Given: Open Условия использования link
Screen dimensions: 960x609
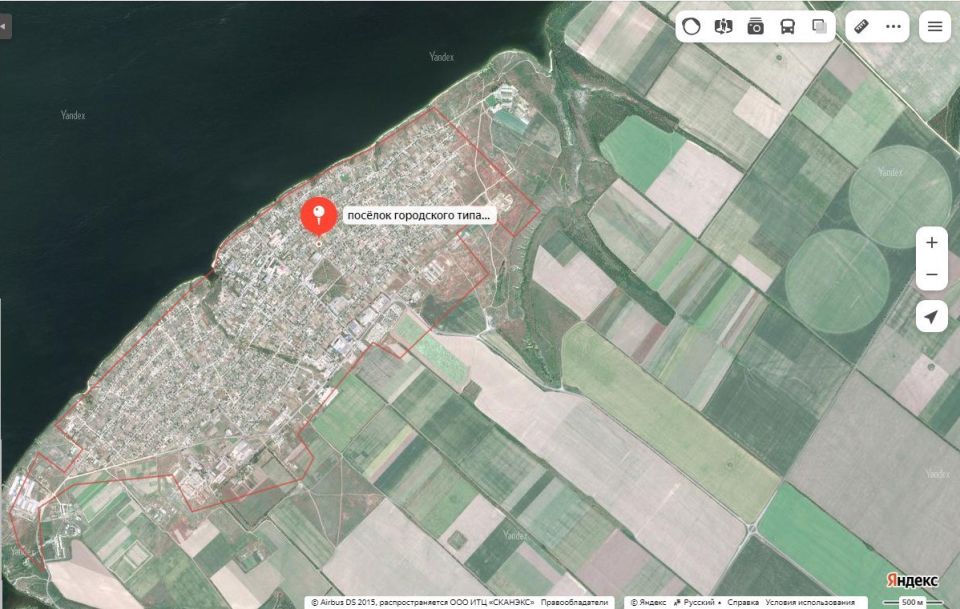Looking at the screenshot, I should [x=809, y=602].
